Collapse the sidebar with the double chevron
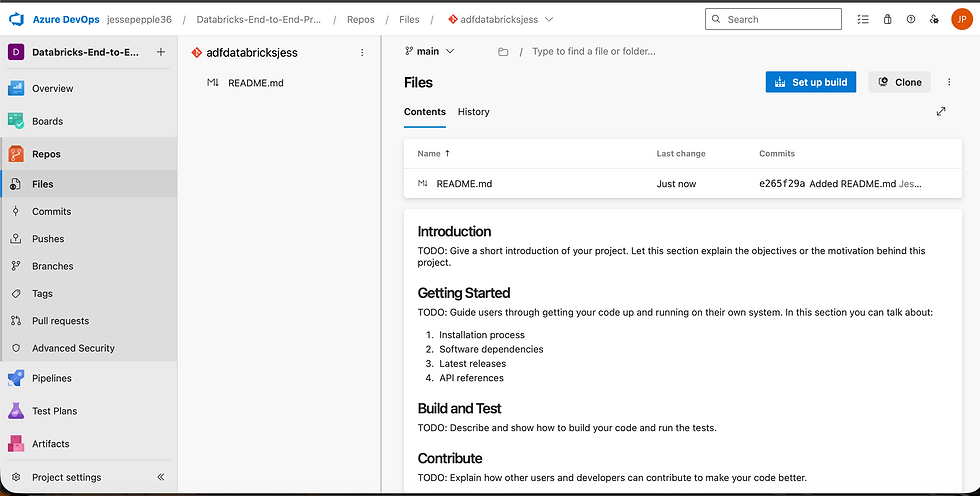This screenshot has height=496, width=980. tap(161, 477)
